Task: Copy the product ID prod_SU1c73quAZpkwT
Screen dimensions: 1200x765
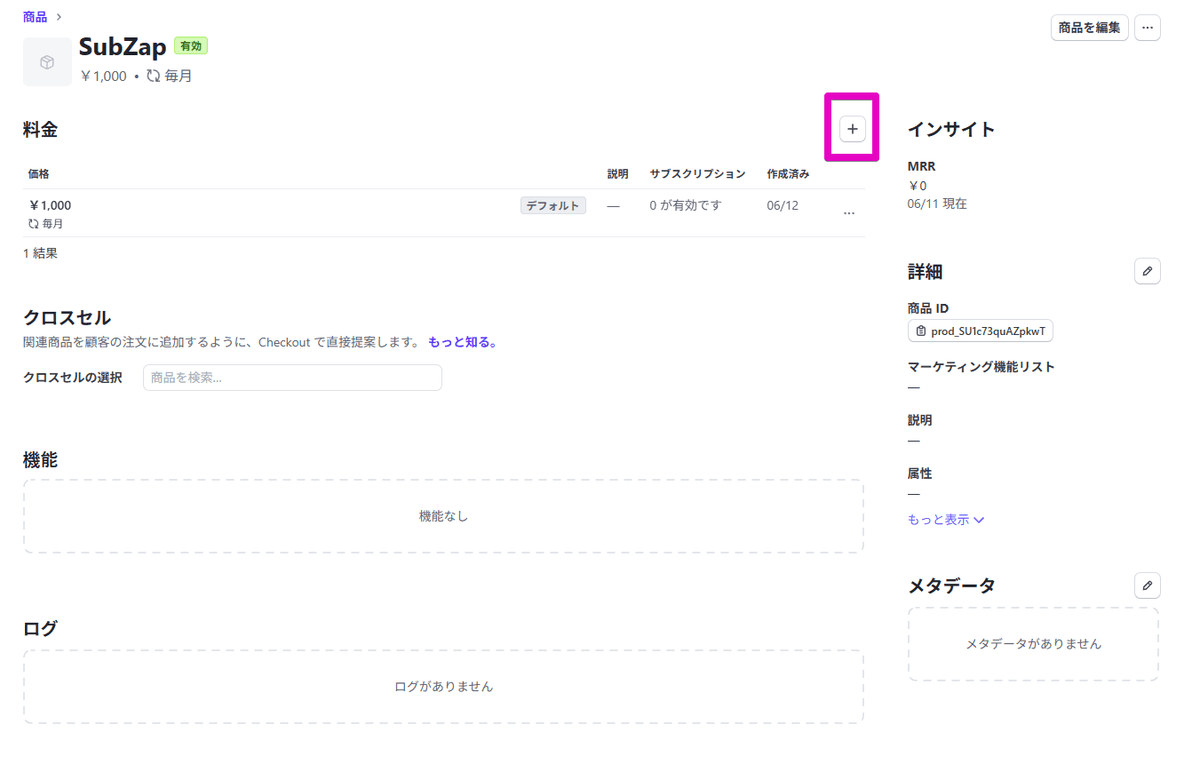Action: tap(980, 331)
